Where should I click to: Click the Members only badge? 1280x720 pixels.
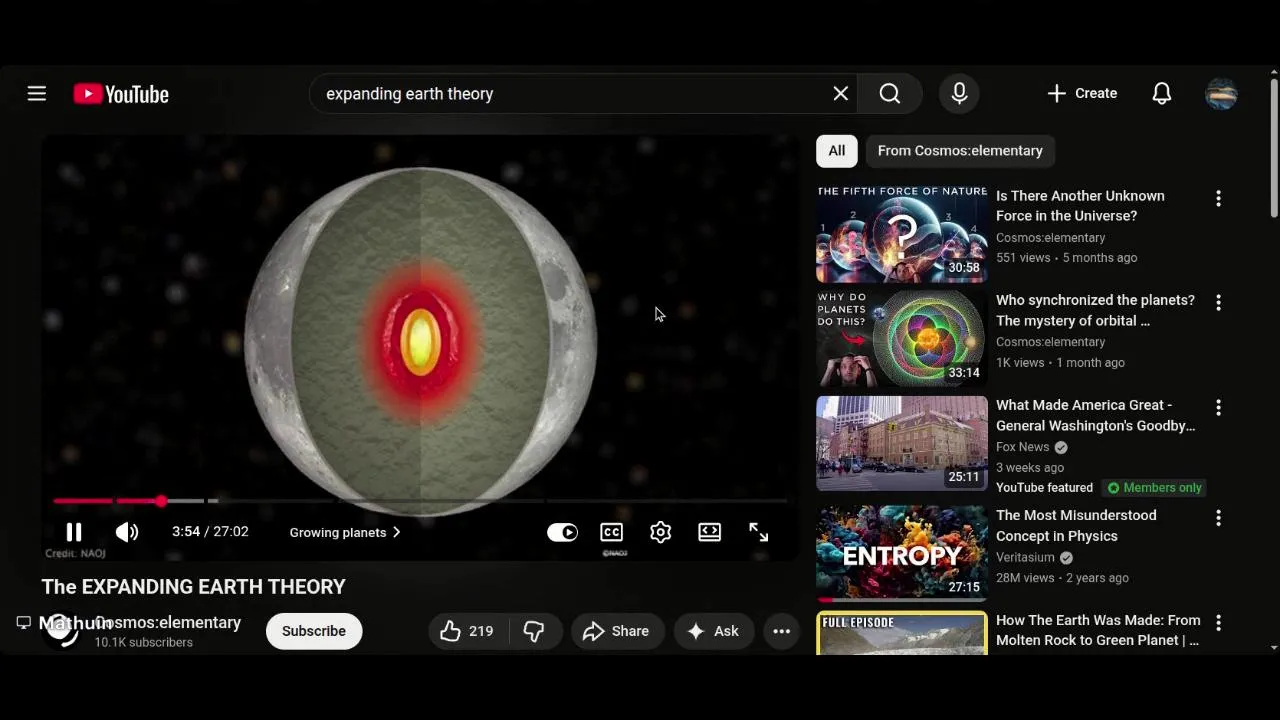1155,488
